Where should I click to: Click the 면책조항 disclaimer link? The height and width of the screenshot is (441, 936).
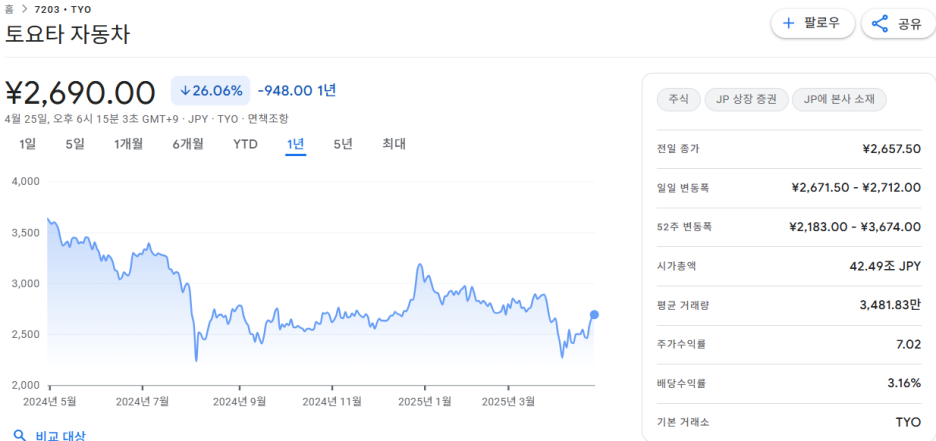[269, 118]
